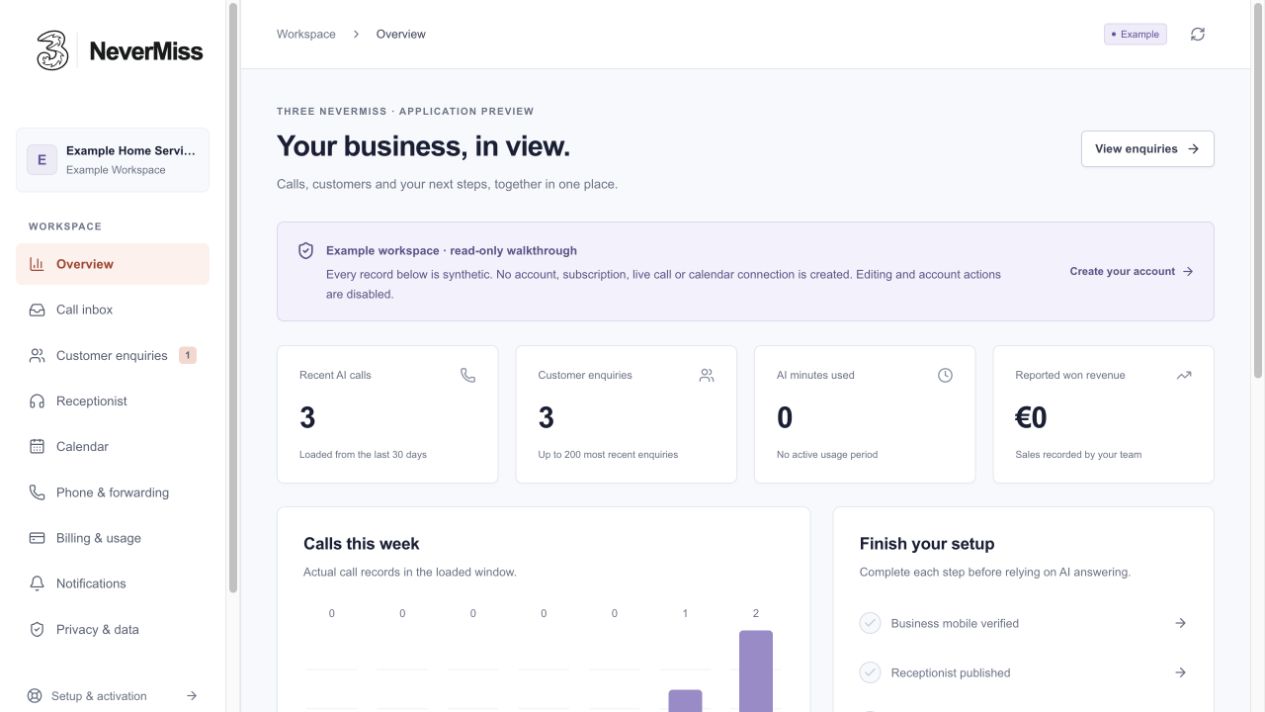Screen dimensions: 1265x712
Task: Click "Up to 200 most recent enquiries" text
Action: (x=608, y=455)
